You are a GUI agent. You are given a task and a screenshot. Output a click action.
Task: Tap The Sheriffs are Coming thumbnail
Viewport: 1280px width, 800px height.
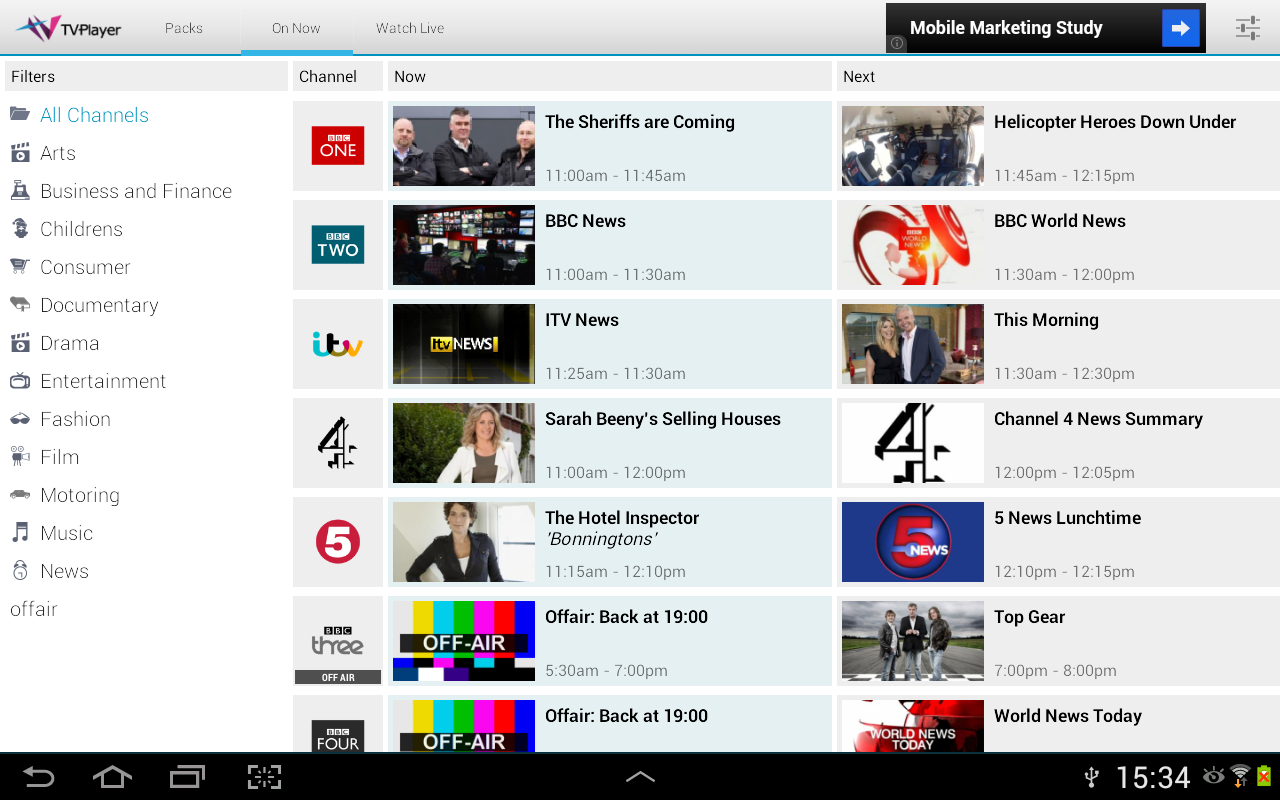[463, 145]
